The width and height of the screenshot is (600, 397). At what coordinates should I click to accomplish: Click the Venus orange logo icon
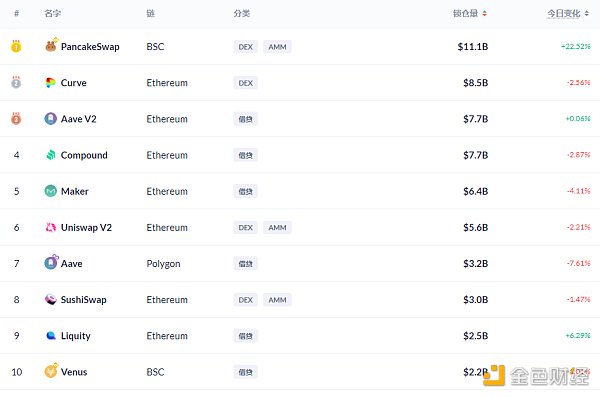point(51,370)
